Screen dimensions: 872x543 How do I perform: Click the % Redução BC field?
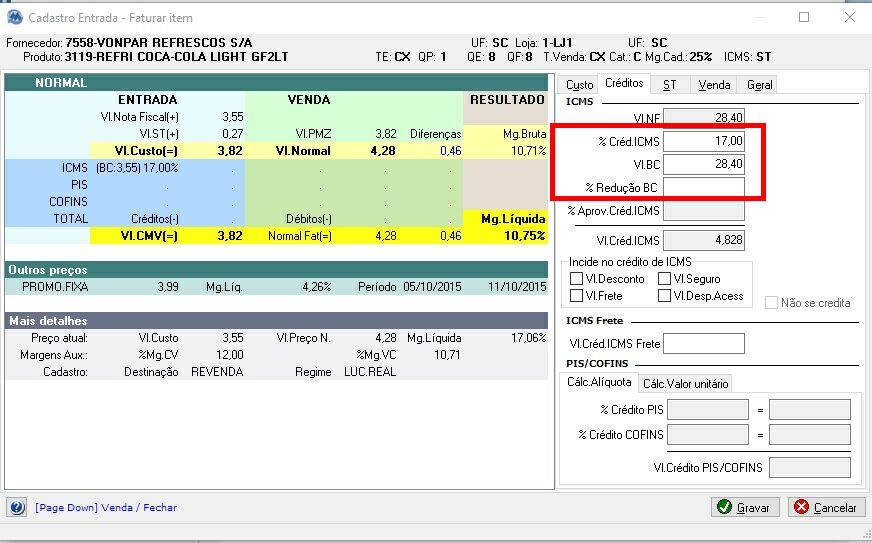point(703,187)
